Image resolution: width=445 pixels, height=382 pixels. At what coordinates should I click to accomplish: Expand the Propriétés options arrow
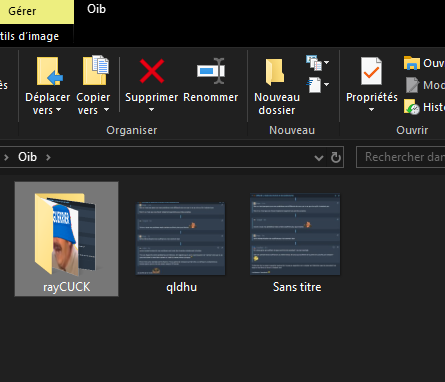pos(371,109)
